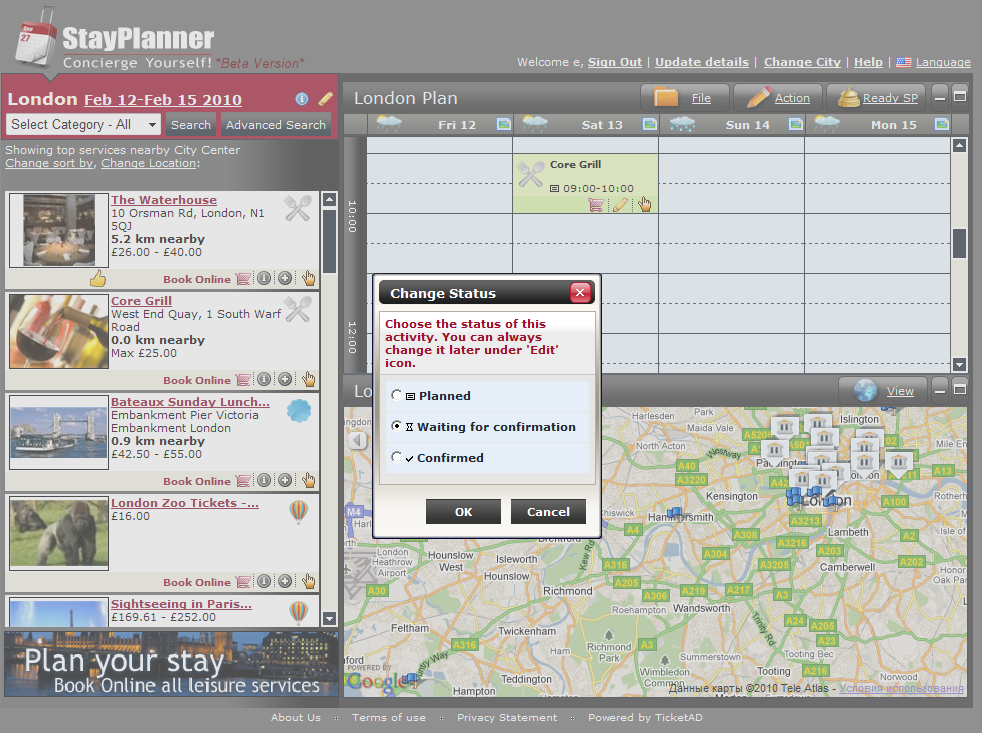
Task: Click the cart icon for Core Grill listing
Action: tap(243, 380)
